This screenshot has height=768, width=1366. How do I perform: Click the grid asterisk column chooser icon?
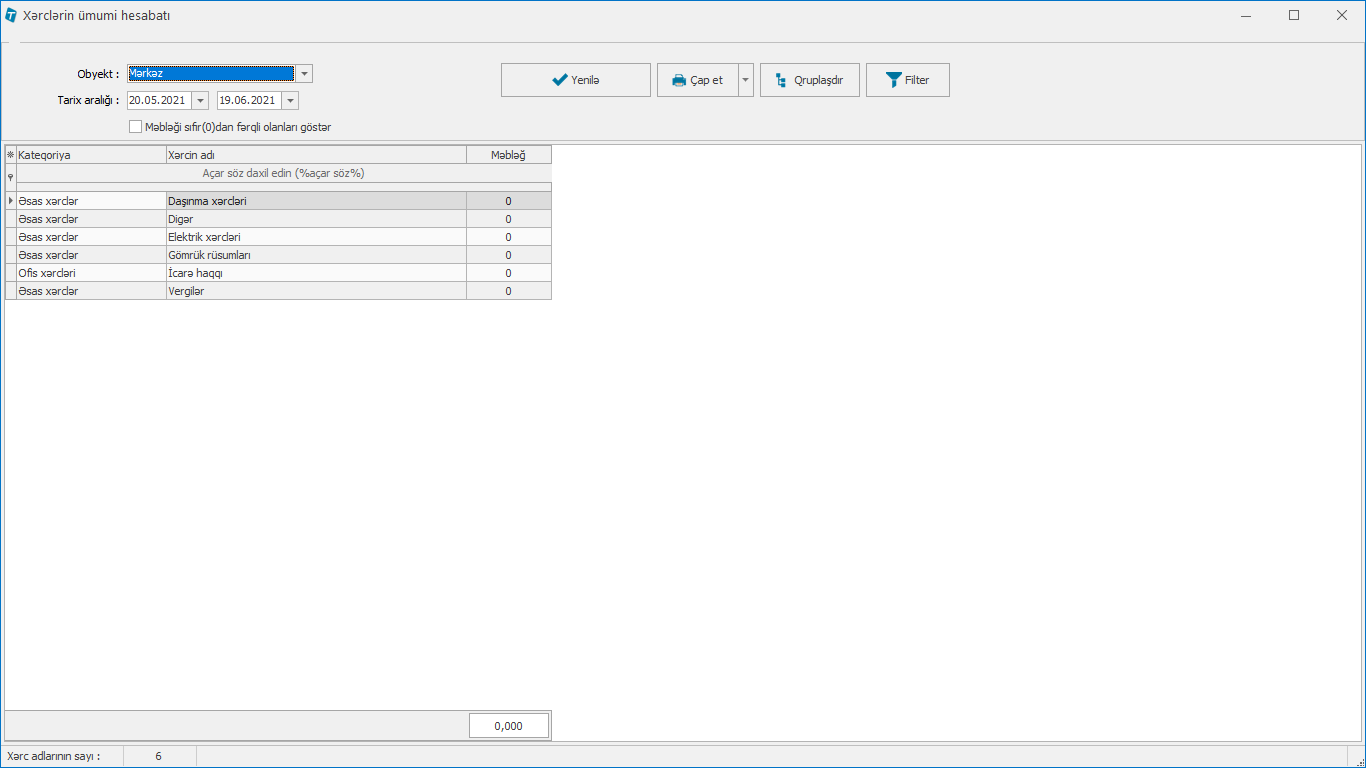point(11,155)
